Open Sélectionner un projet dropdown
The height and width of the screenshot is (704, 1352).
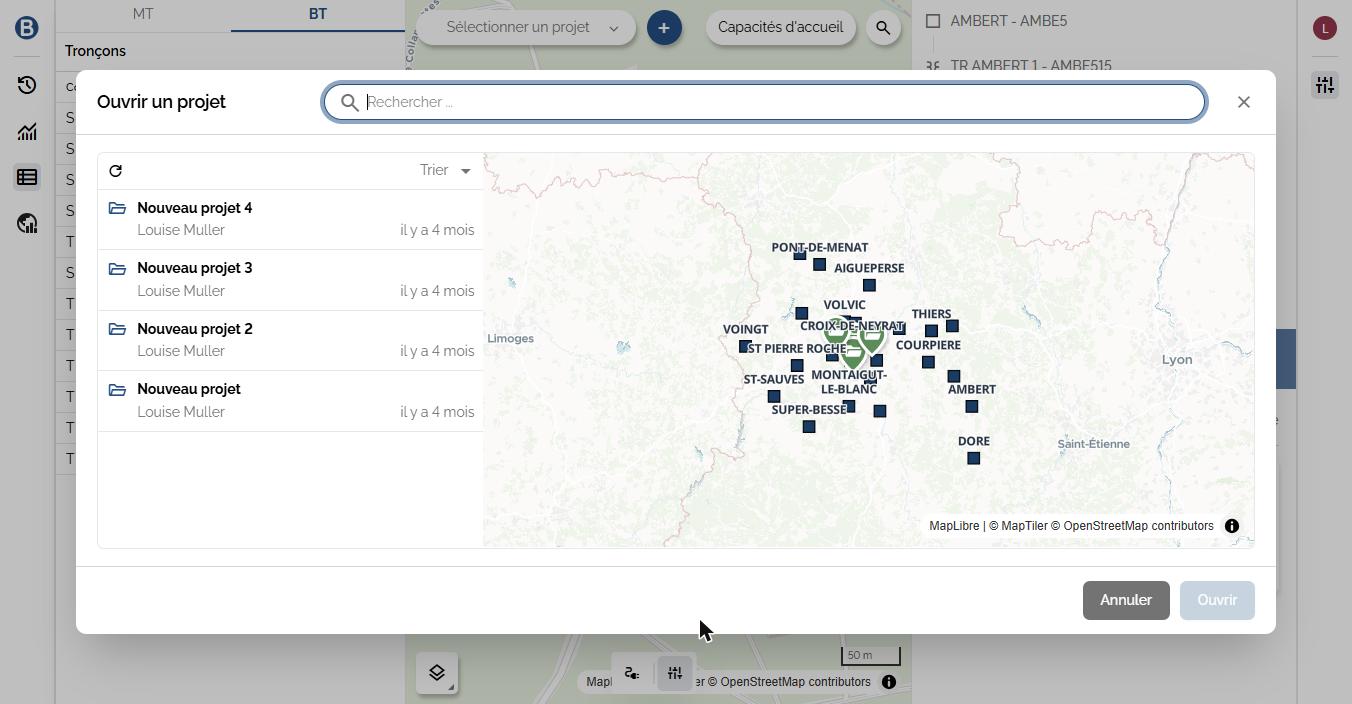click(x=526, y=27)
